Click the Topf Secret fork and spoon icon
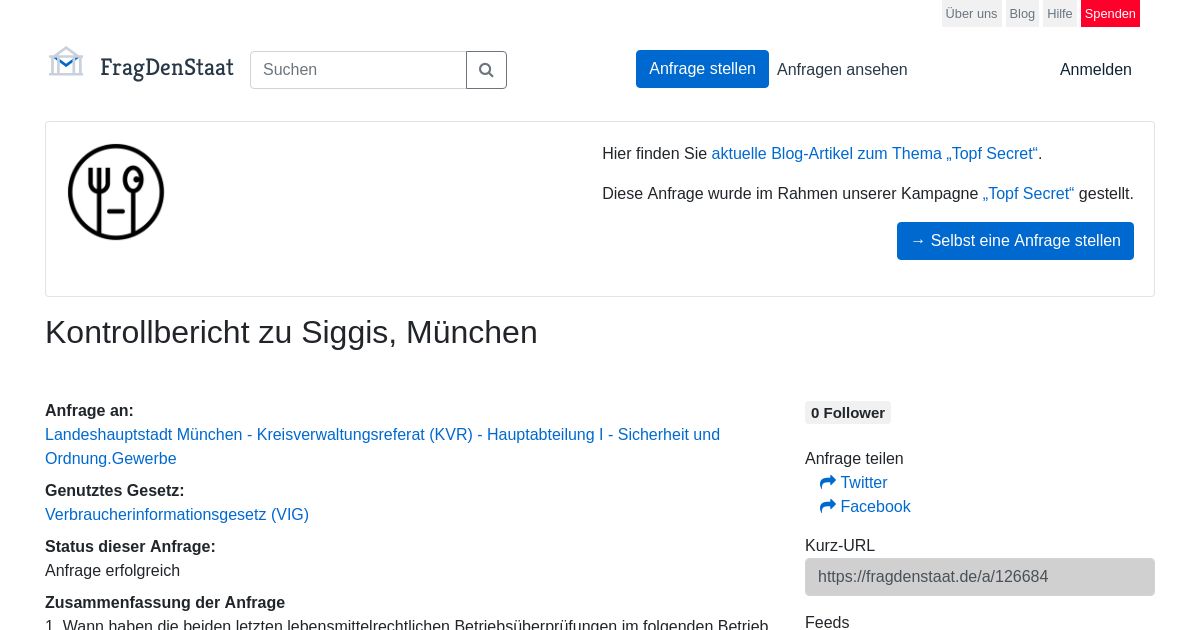Viewport: 1200px width, 630px height. tap(116, 192)
